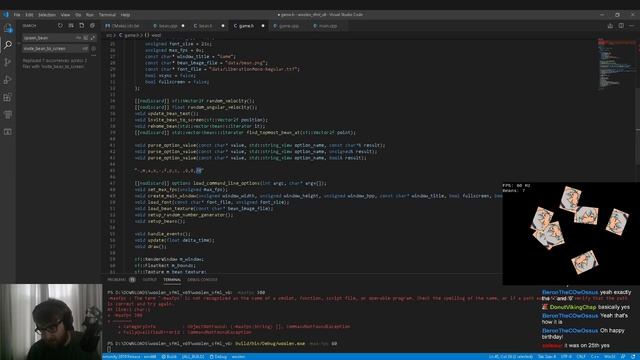Open the Testing view in the activity bar
The height and width of the screenshot is (360, 640).
pos(8,114)
